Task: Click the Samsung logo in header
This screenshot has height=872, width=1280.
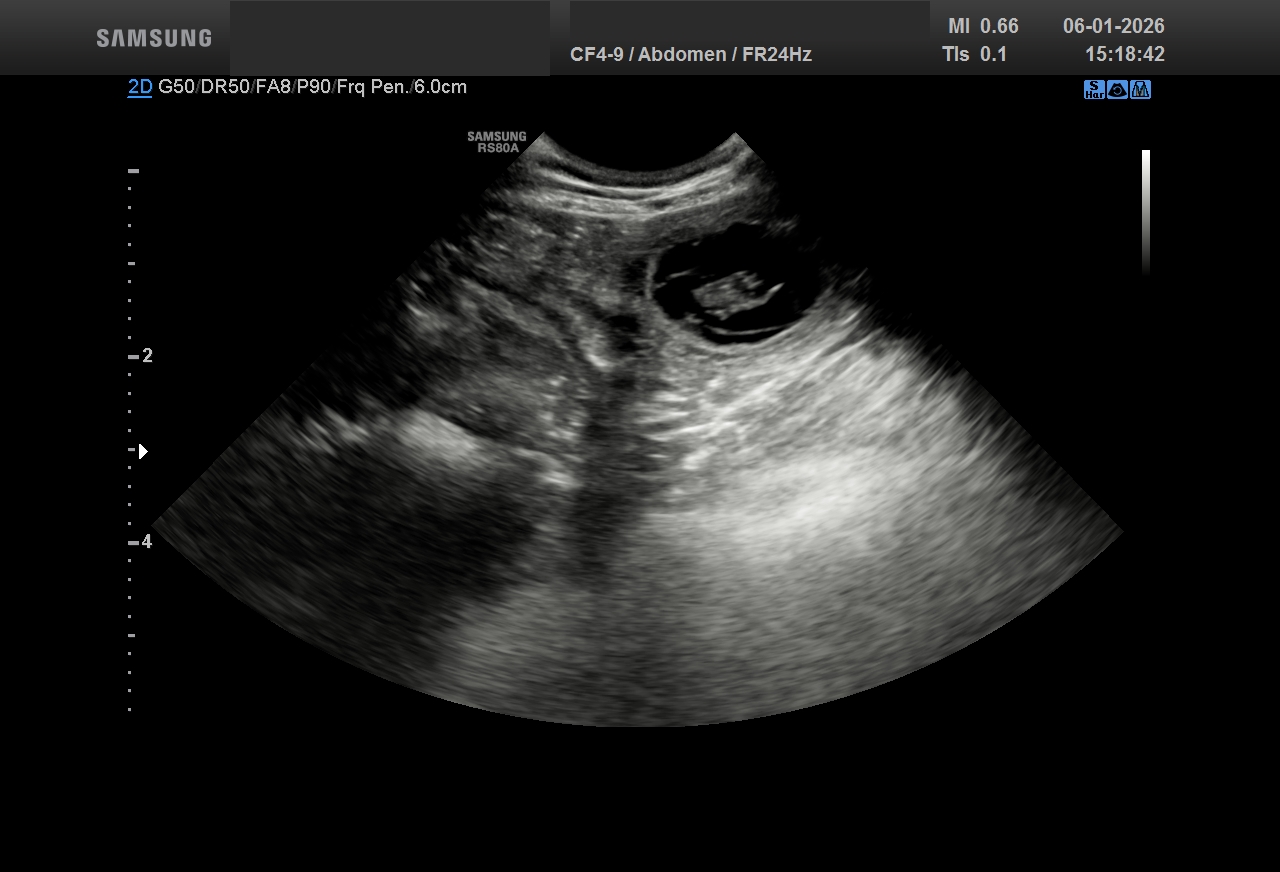Action: click(154, 38)
